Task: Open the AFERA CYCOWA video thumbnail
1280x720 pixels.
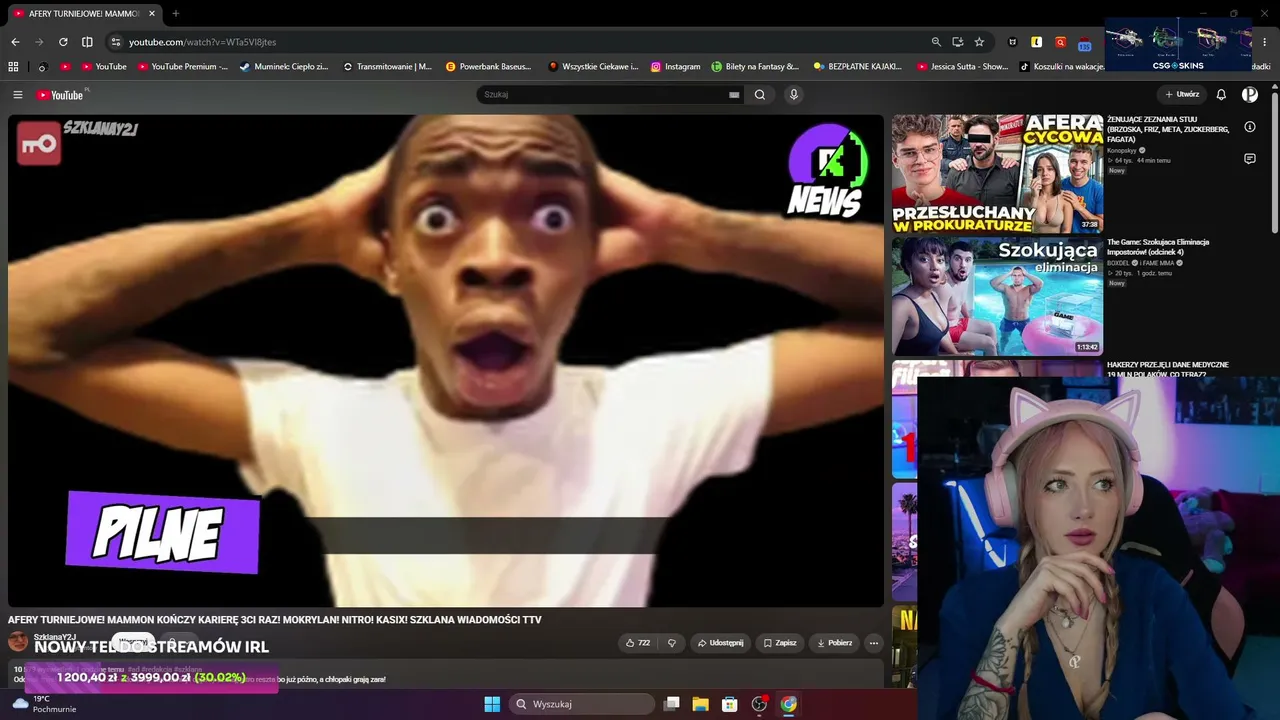Action: tap(997, 174)
